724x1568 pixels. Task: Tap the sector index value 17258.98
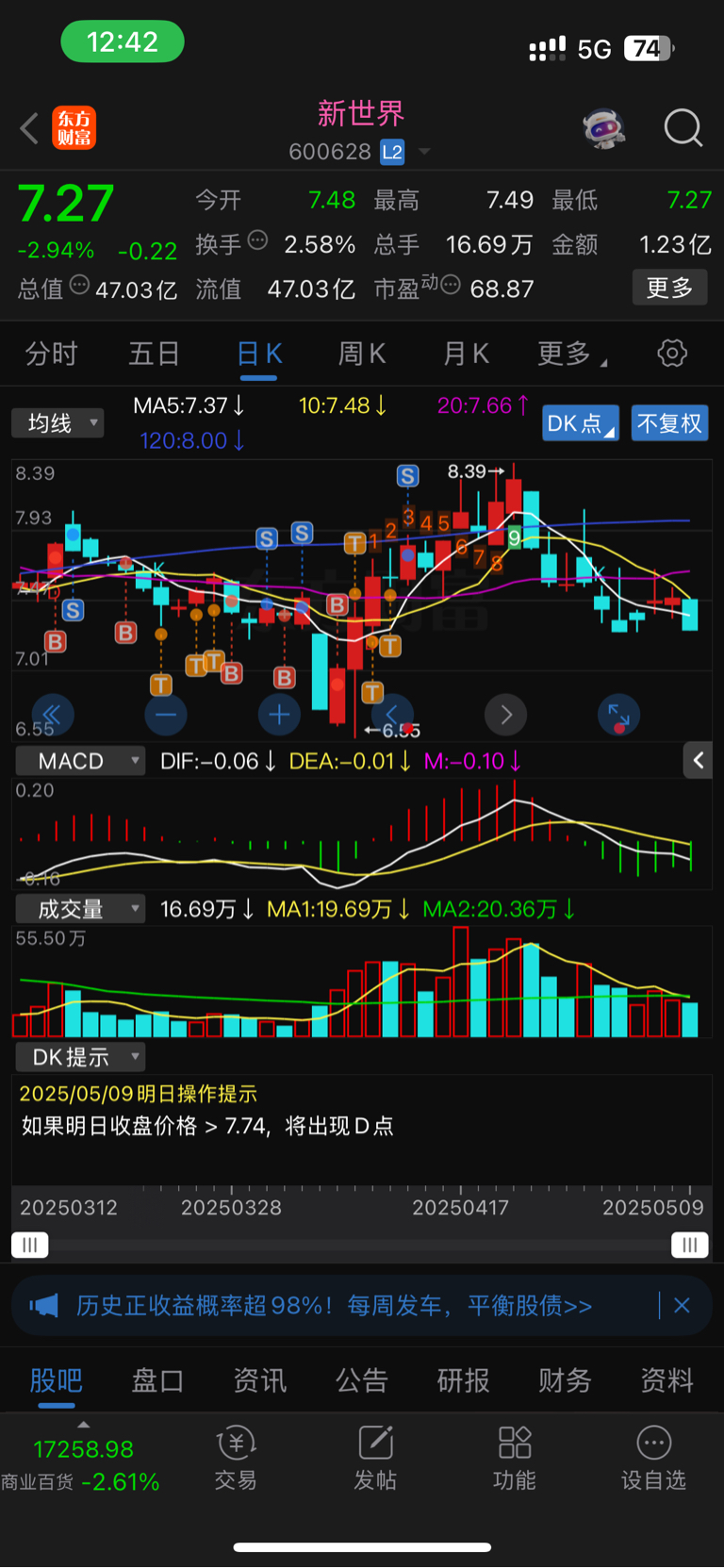(83, 1449)
